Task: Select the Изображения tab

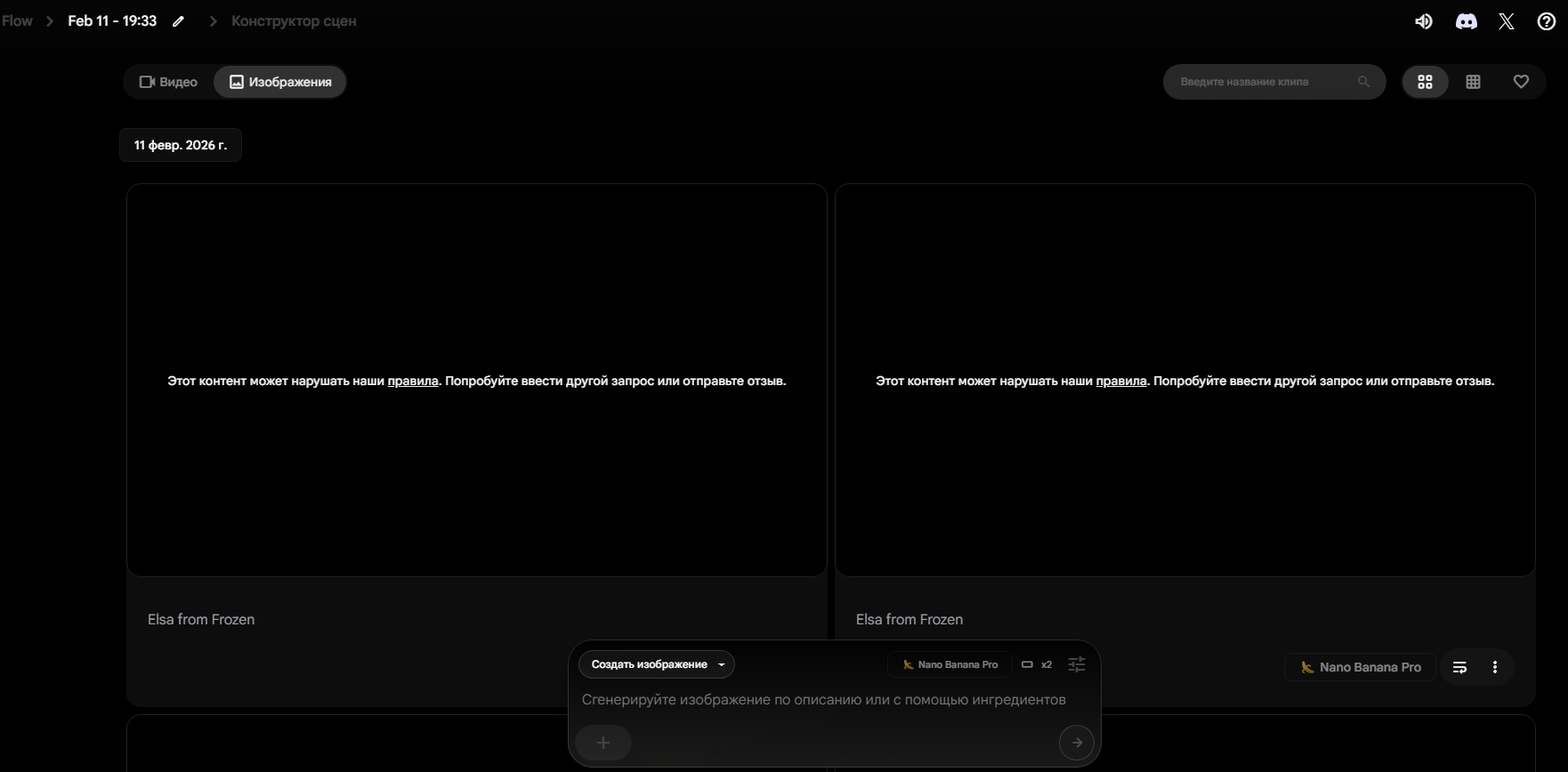Action: tap(280, 82)
